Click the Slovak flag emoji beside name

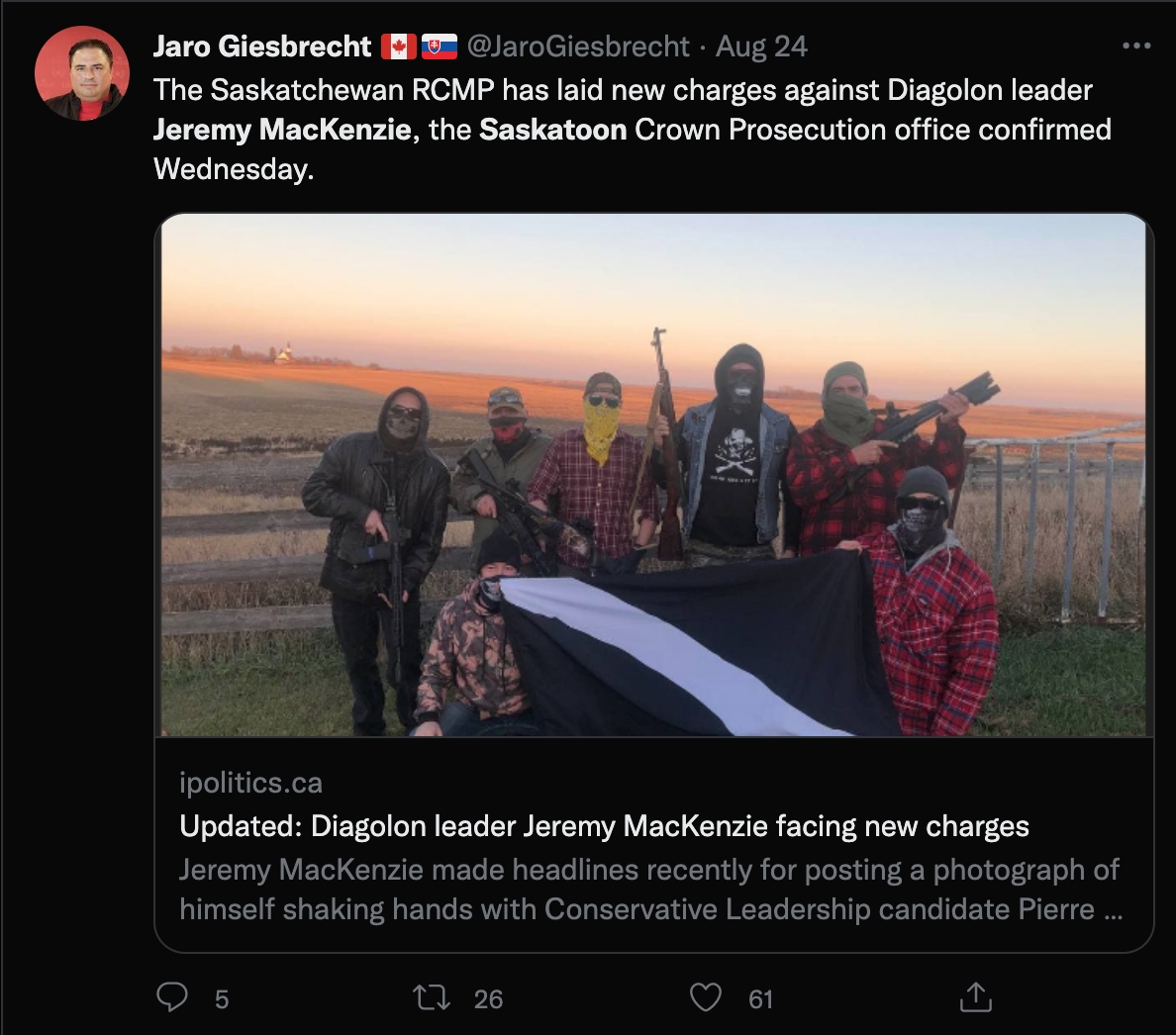click(x=440, y=47)
